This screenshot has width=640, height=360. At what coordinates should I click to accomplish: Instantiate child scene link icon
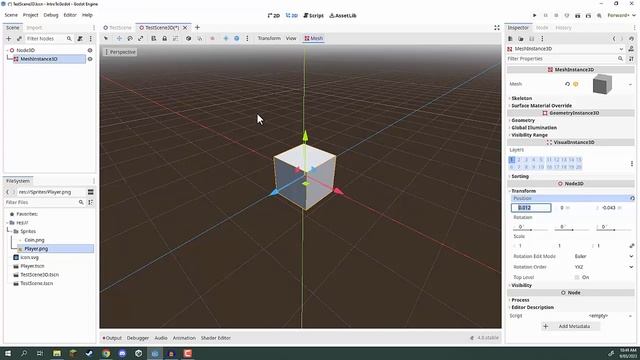tap(19, 38)
